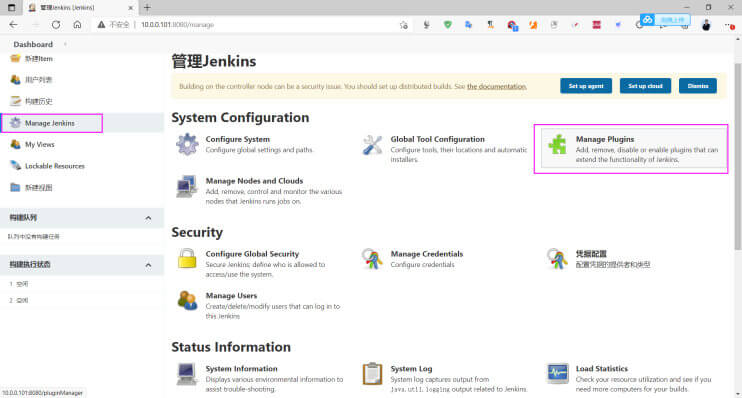
Task: Open the 凭据配置 link
Action: pyautogui.click(x=591, y=254)
